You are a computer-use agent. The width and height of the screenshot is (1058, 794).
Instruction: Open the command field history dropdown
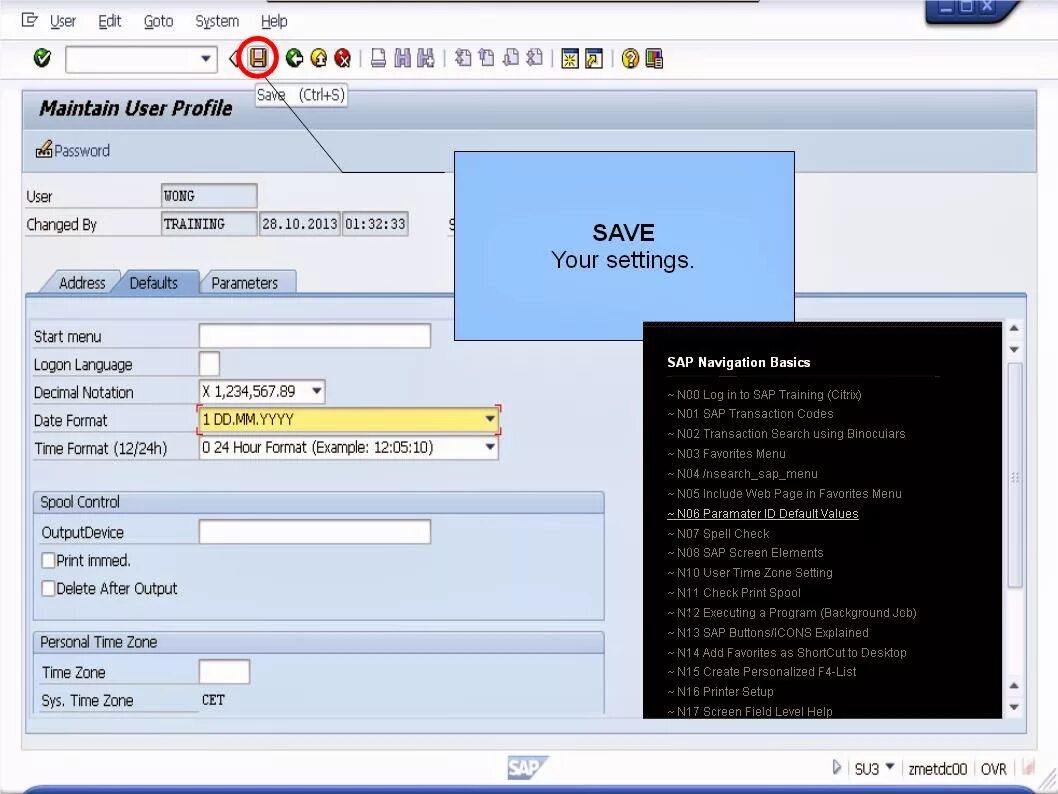pos(206,59)
